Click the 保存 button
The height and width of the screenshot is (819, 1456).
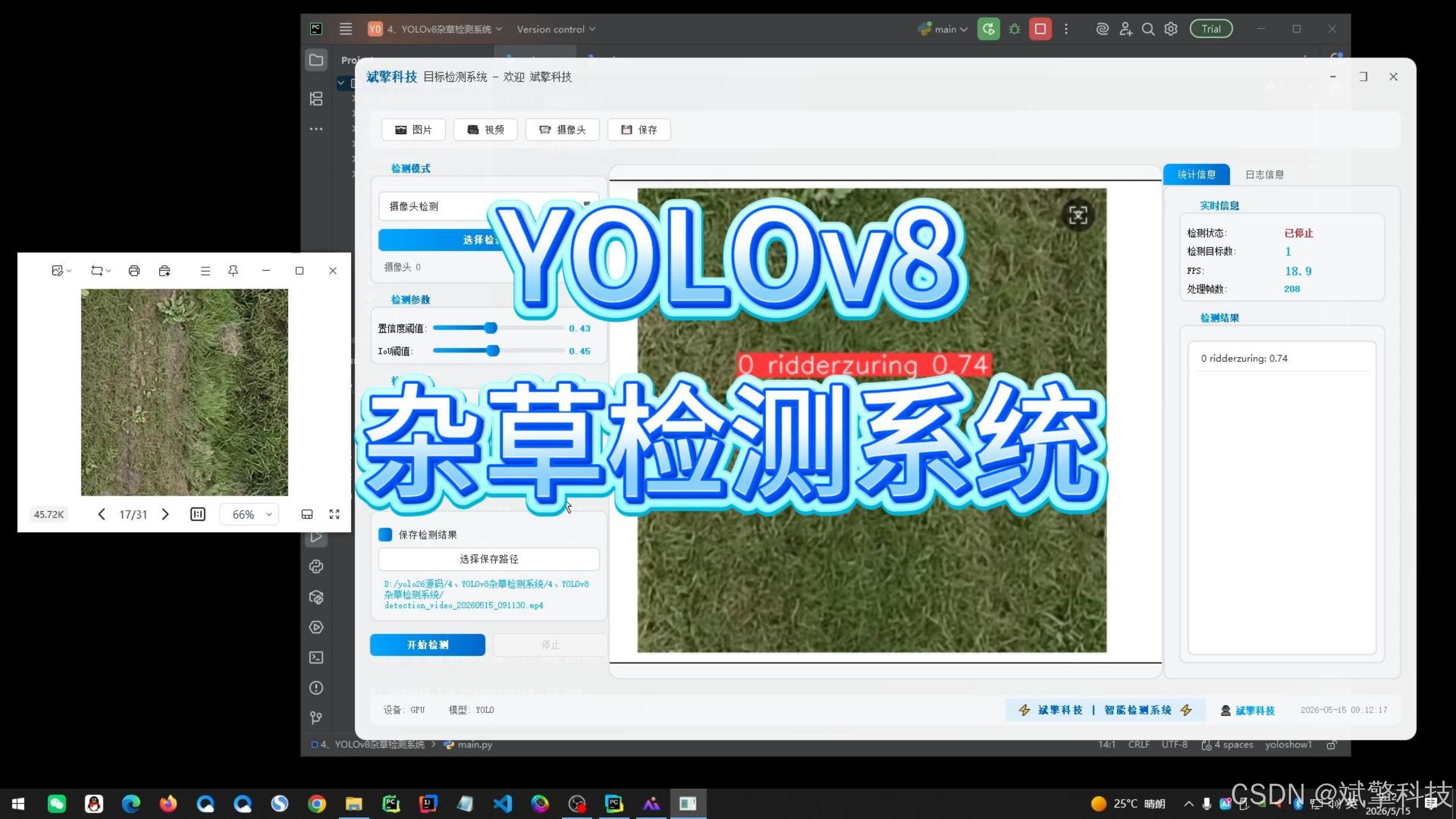pos(639,130)
